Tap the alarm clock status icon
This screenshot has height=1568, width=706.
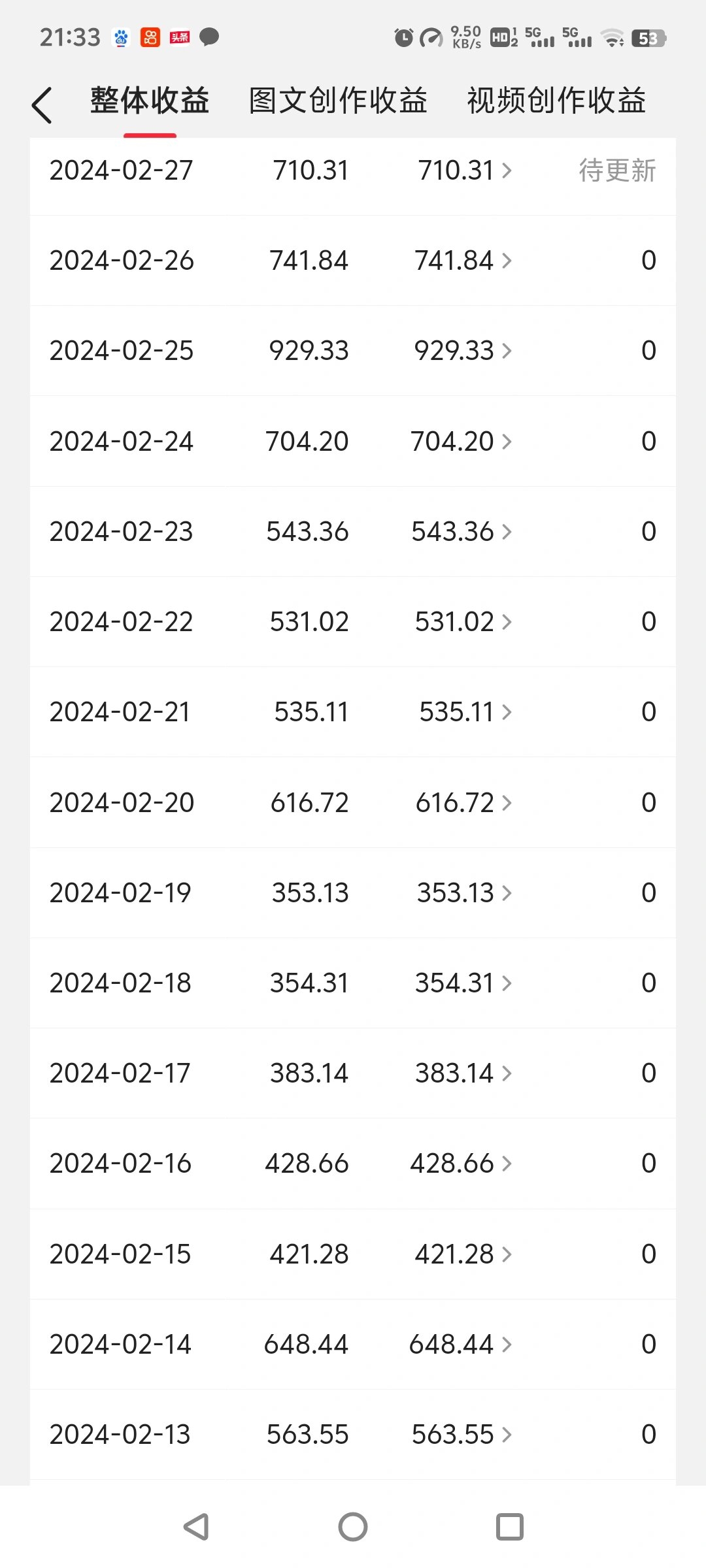[403, 38]
